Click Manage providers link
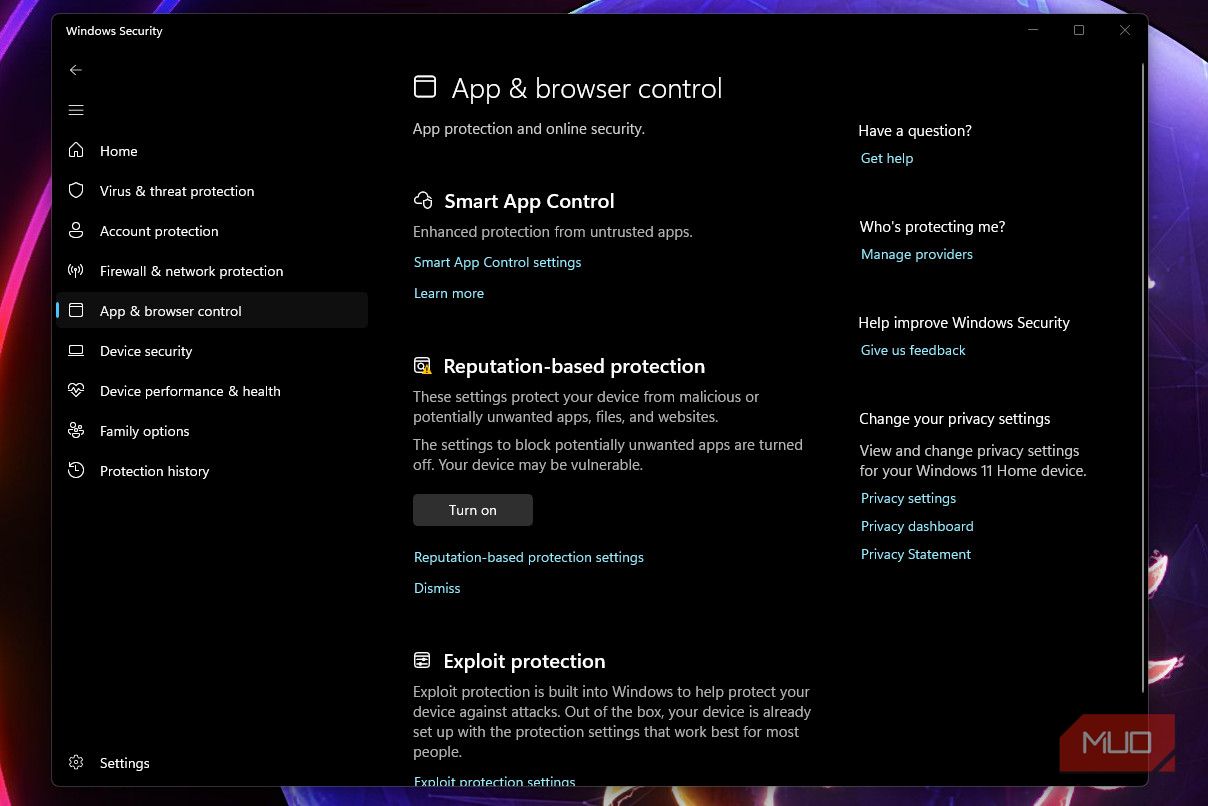Screen dimensions: 1208x806 (917, 254)
